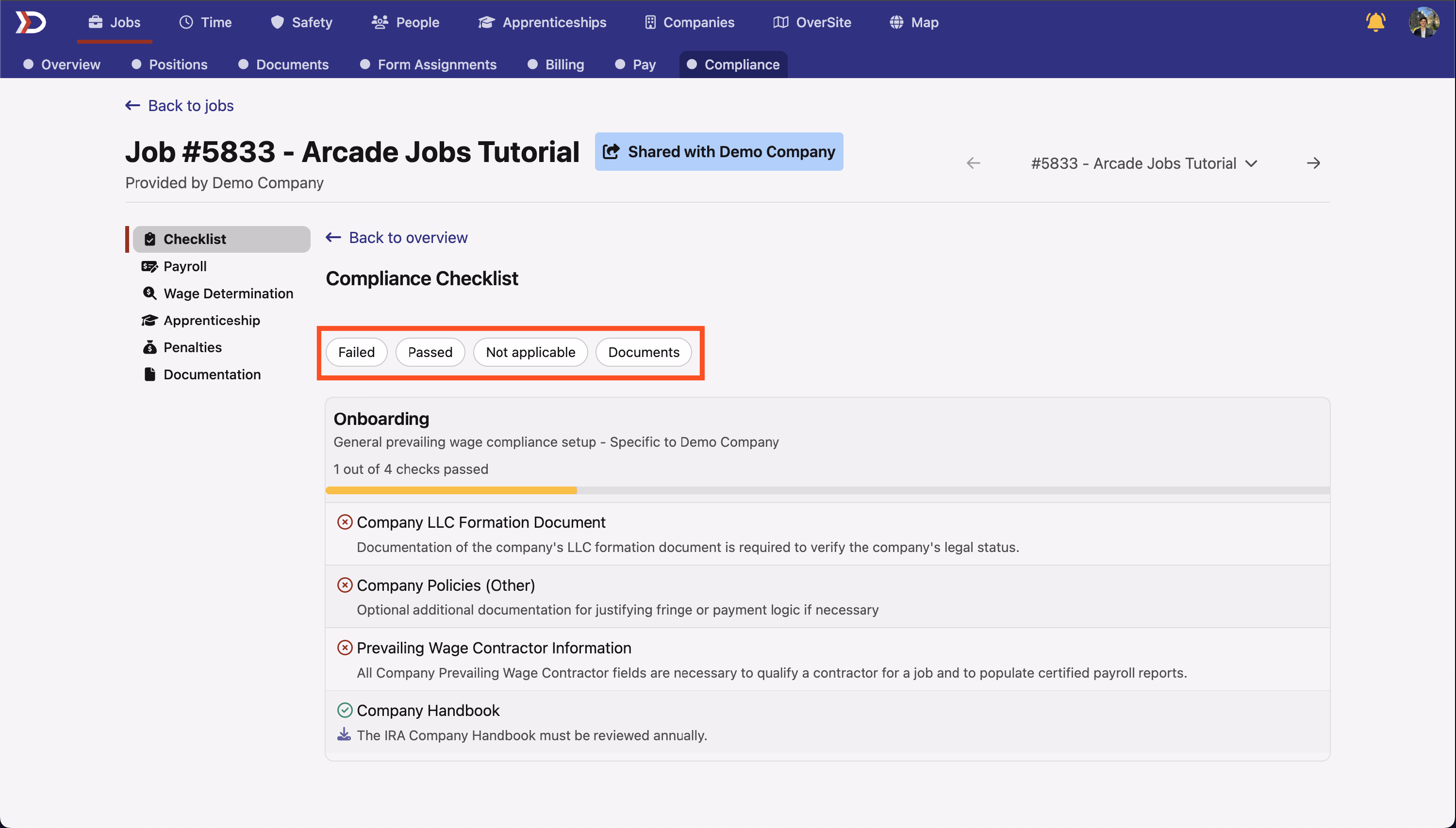Click the app logo icon
This screenshot has width=1456, height=828.
tap(30, 22)
